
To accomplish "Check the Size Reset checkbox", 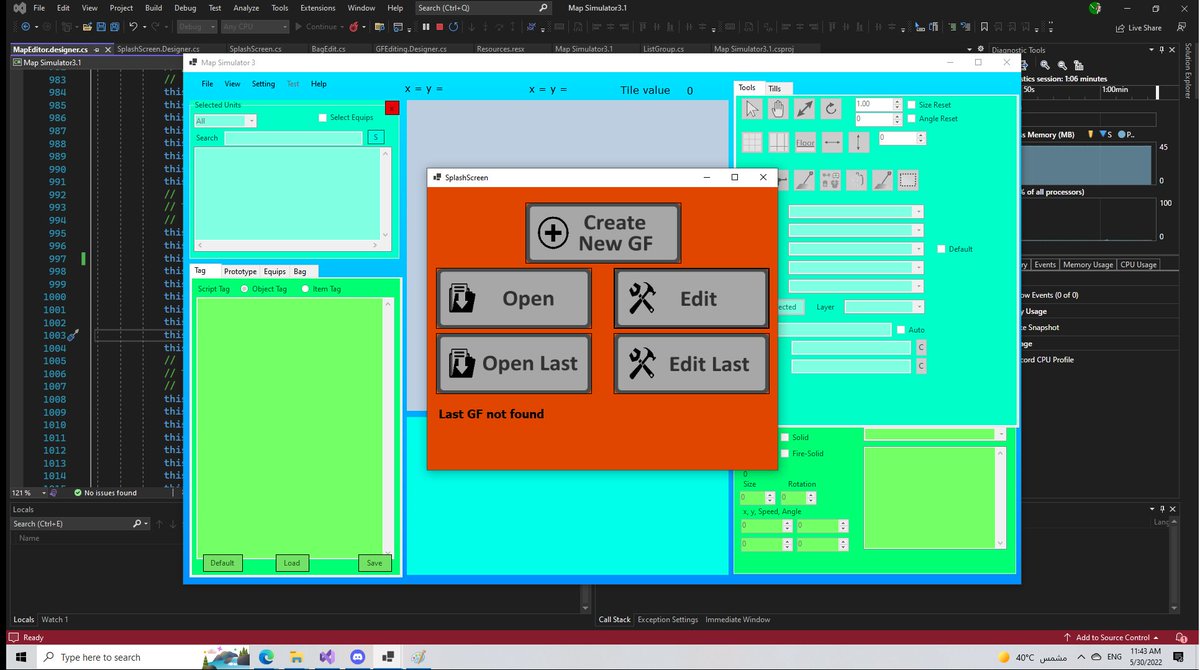I will point(911,105).
